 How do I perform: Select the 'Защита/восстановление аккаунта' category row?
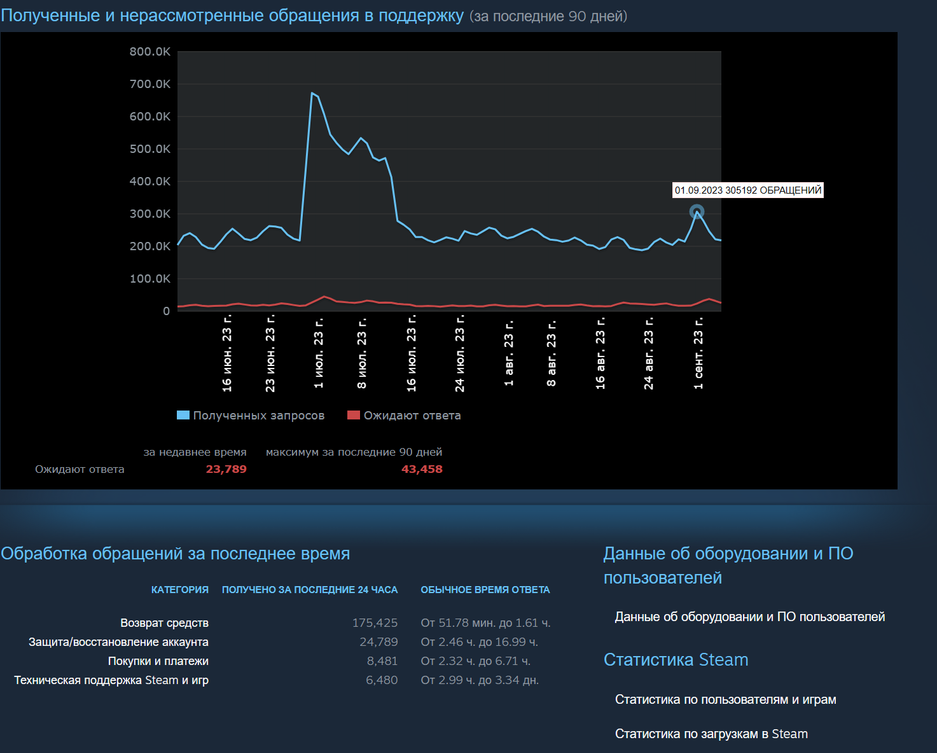pos(118,642)
